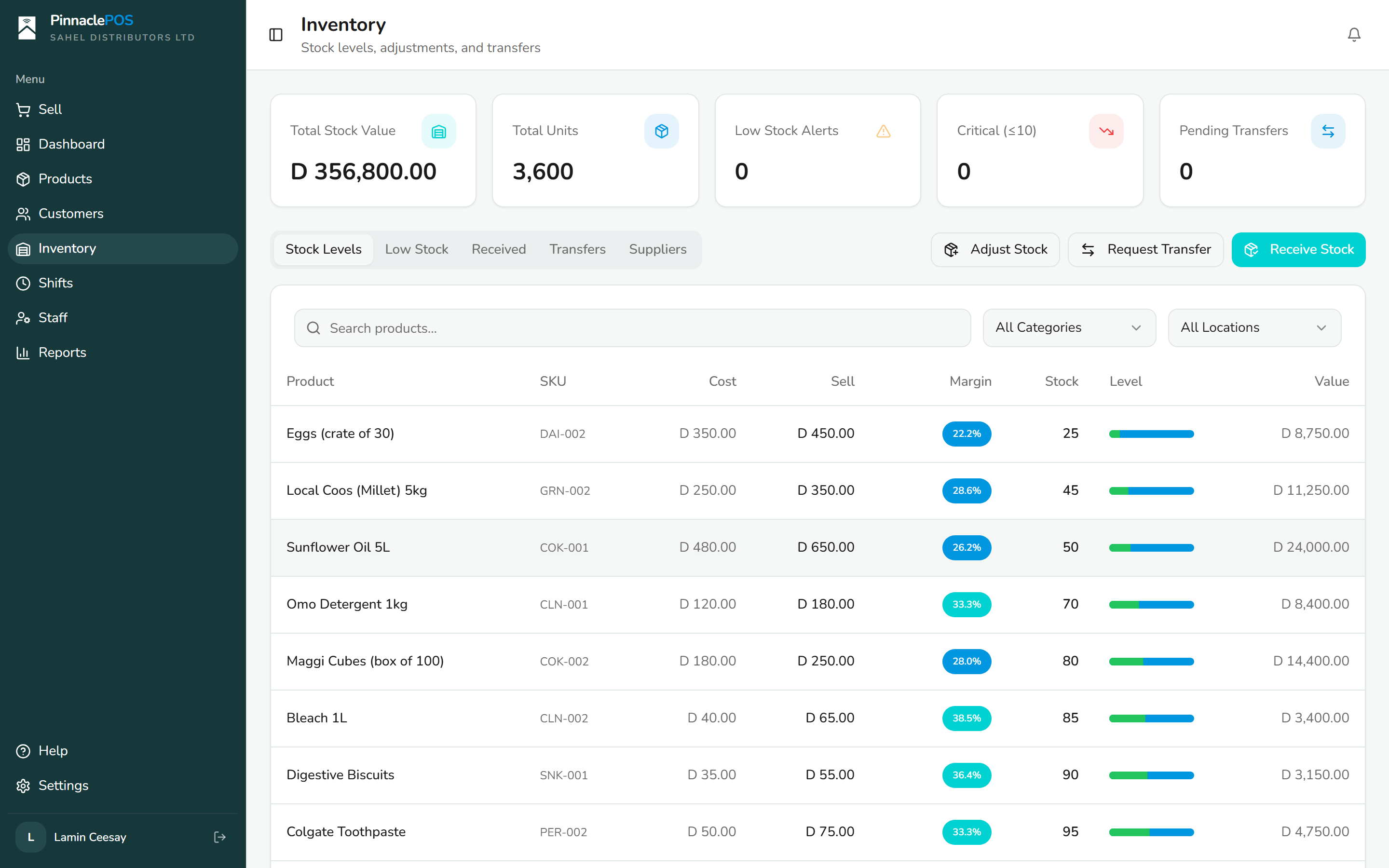
Task: Click the stock level bar for Colgate Toothpaste
Action: (x=1151, y=832)
